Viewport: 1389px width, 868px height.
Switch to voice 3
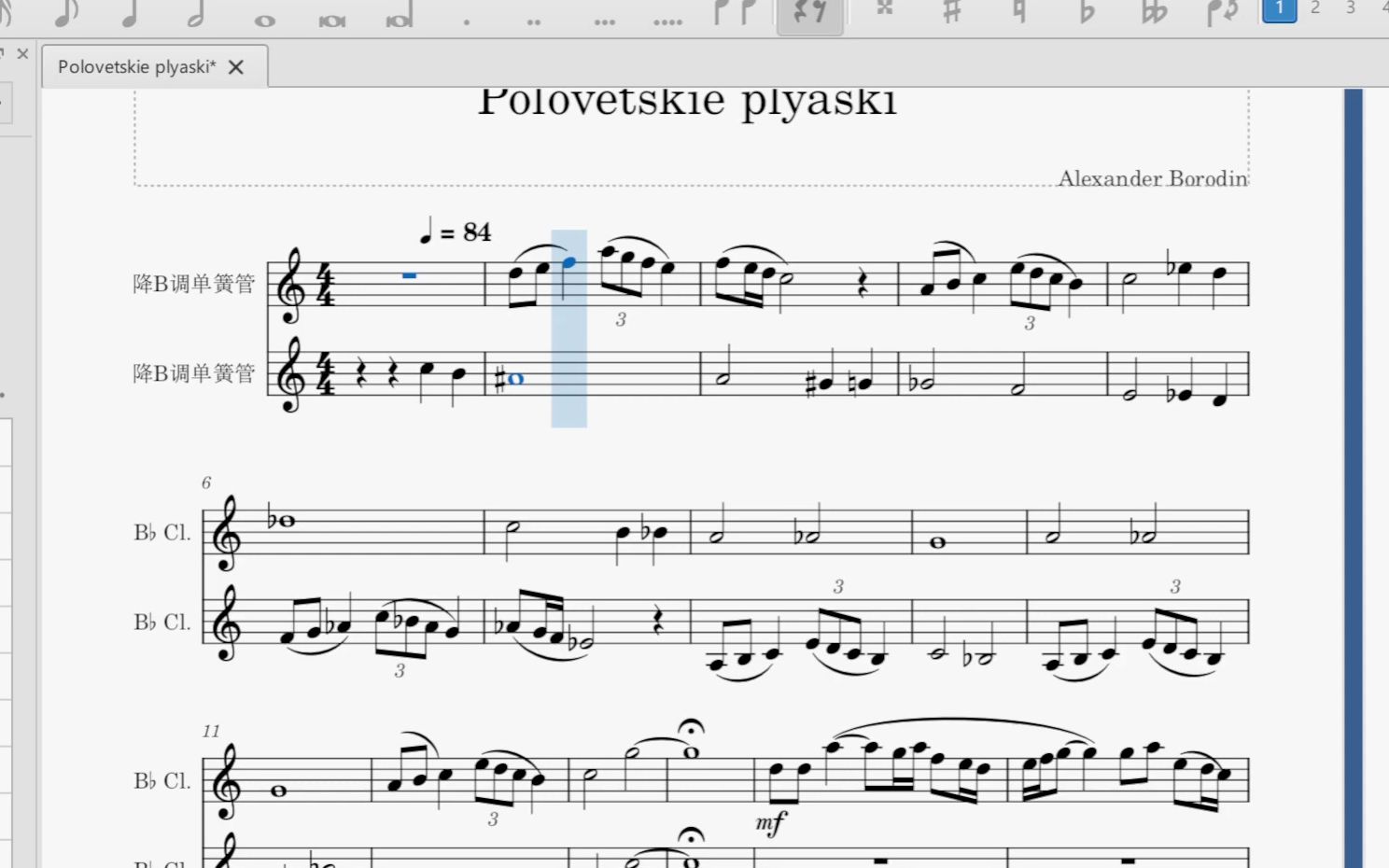[x=1350, y=8]
